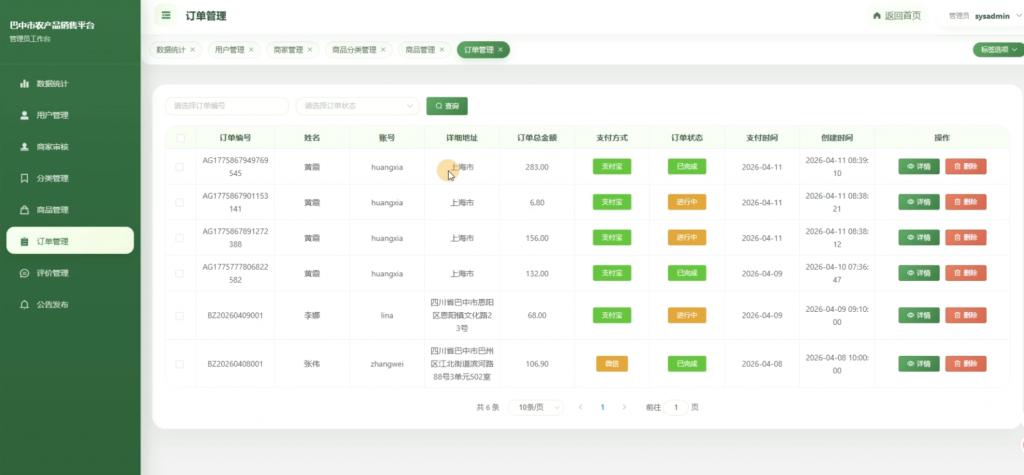The width and height of the screenshot is (1024, 475).
Task: Click the 已完成 status of the 283.00 order
Action: tap(687, 167)
